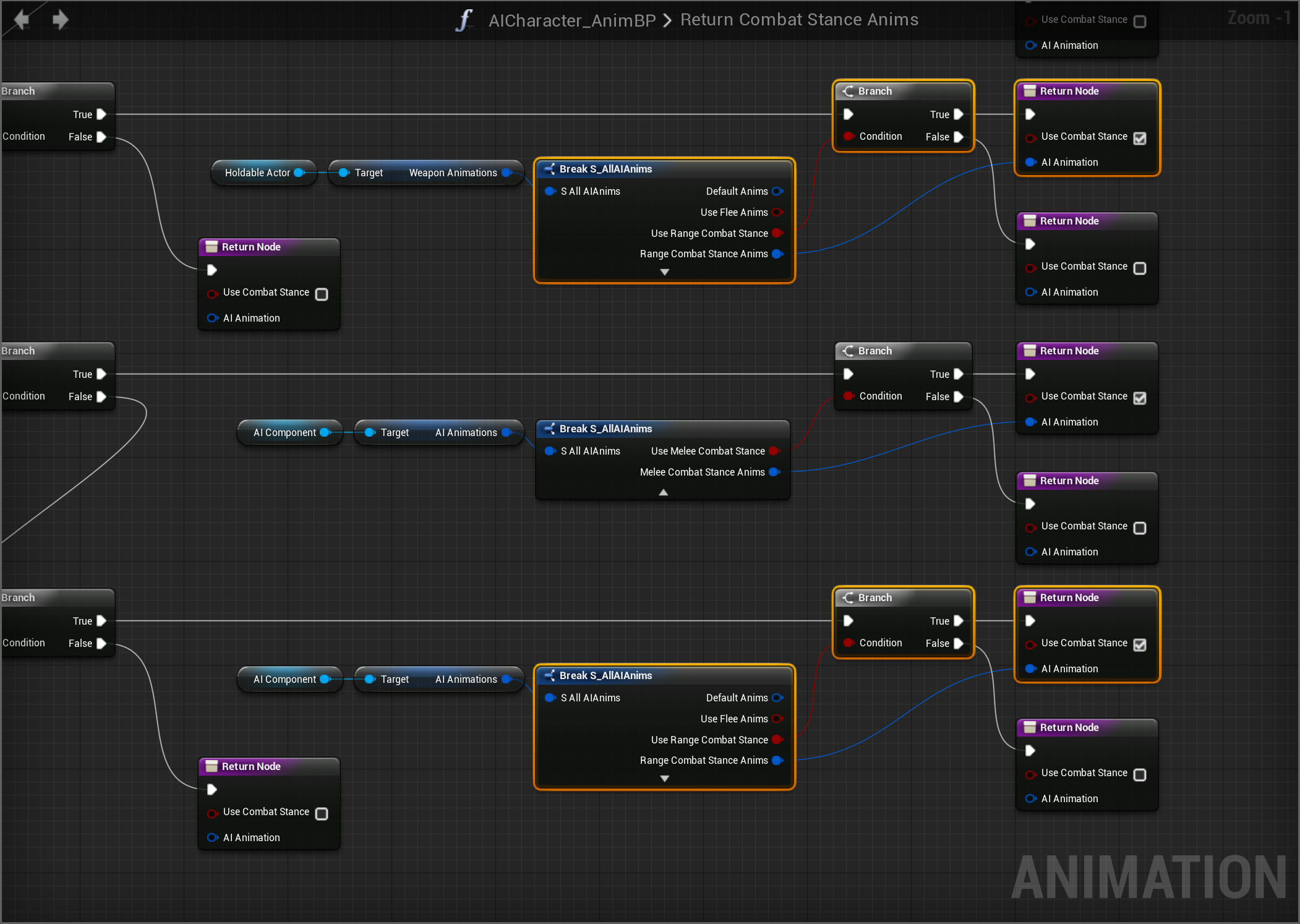Image resolution: width=1300 pixels, height=924 pixels.
Task: Click the Return Node icon below Holdable Actor
Action: pyautogui.click(x=212, y=247)
